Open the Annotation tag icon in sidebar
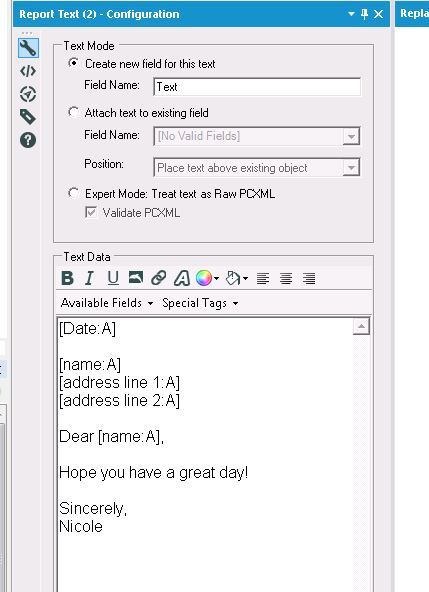Viewport: 429px width, 592px height. pos(28,117)
